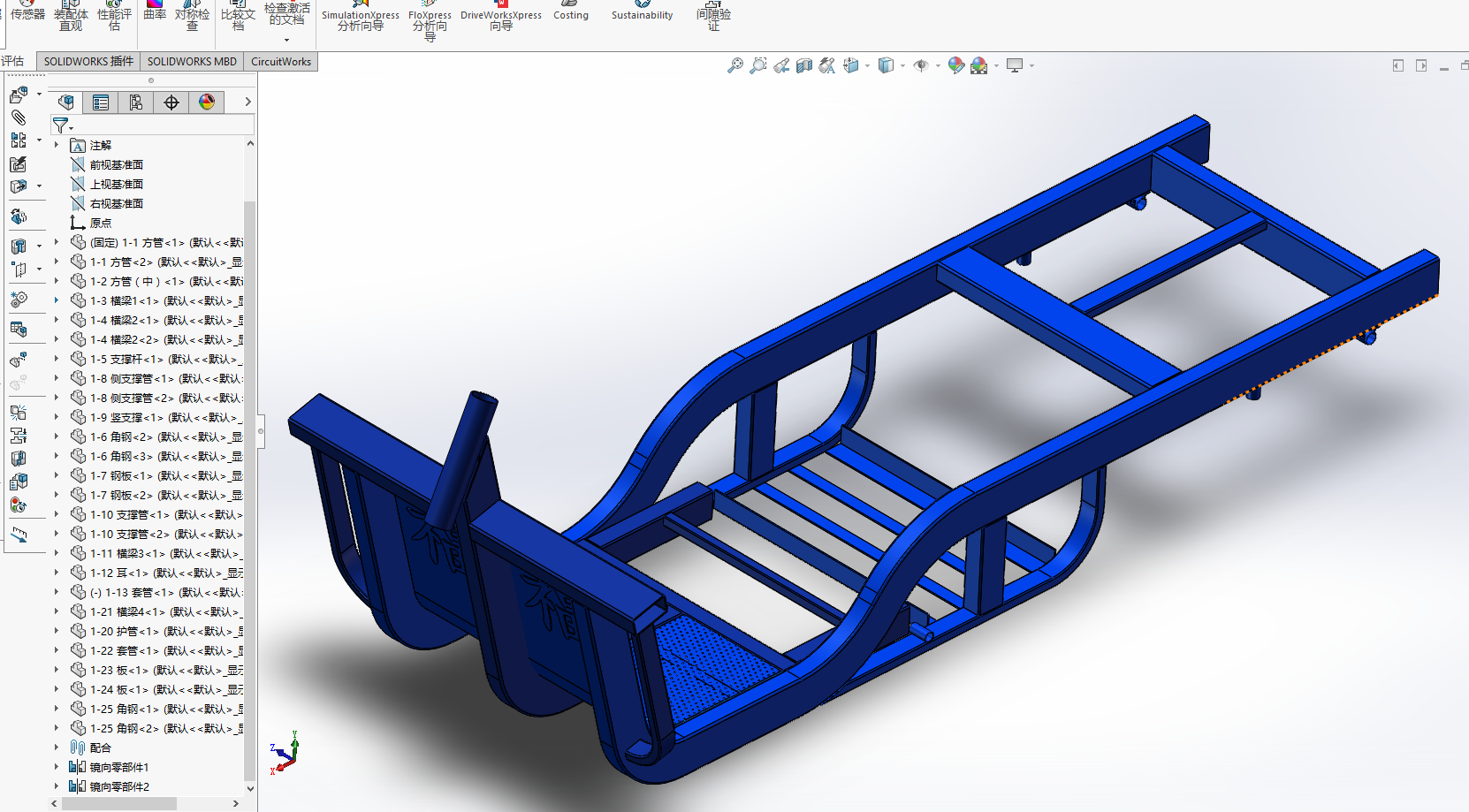The height and width of the screenshot is (812, 1469).
Task: Click the filter funnel in feature tree
Action: pos(60,125)
